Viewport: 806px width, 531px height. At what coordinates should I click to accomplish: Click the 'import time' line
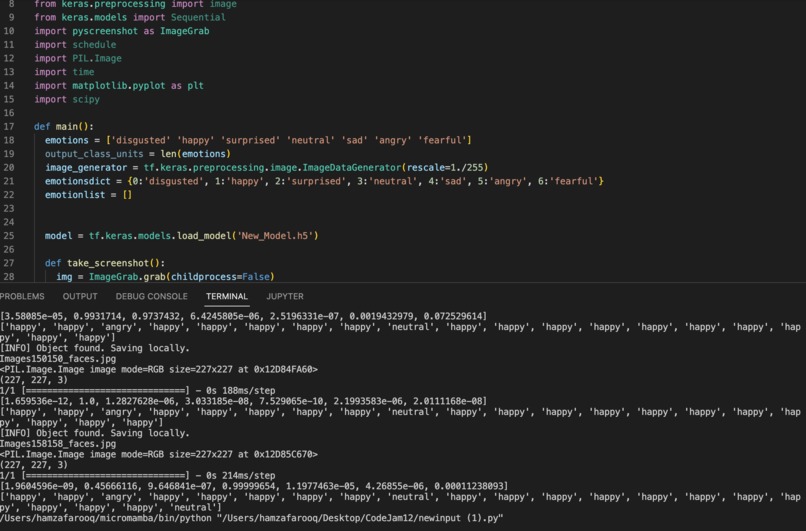64,72
